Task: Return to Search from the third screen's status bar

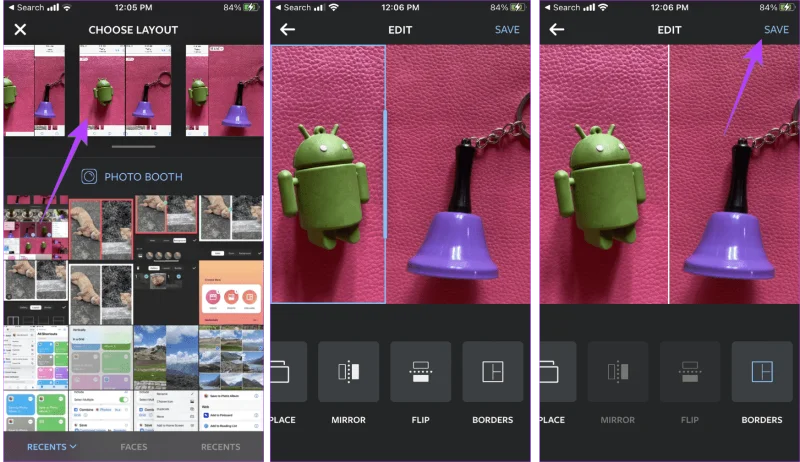Action: pos(562,8)
